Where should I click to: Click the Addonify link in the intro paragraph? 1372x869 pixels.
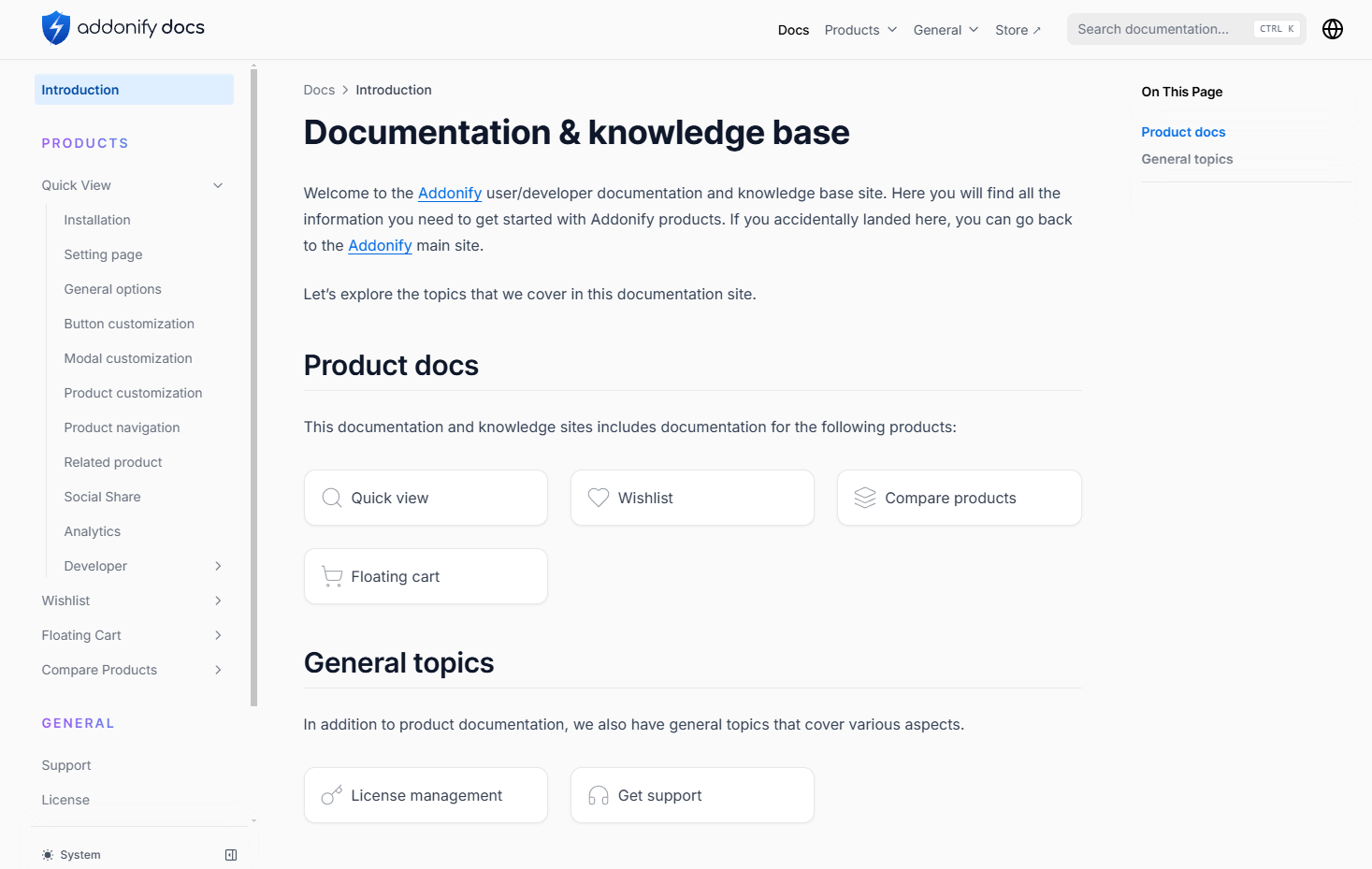point(449,193)
